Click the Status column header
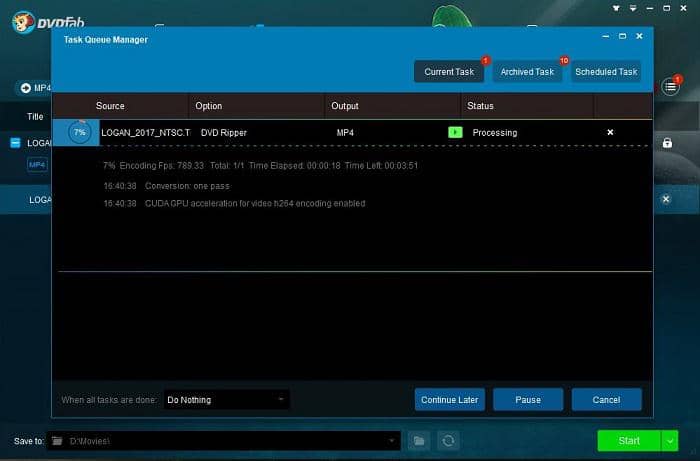This screenshot has width=700, height=461. pos(480,106)
